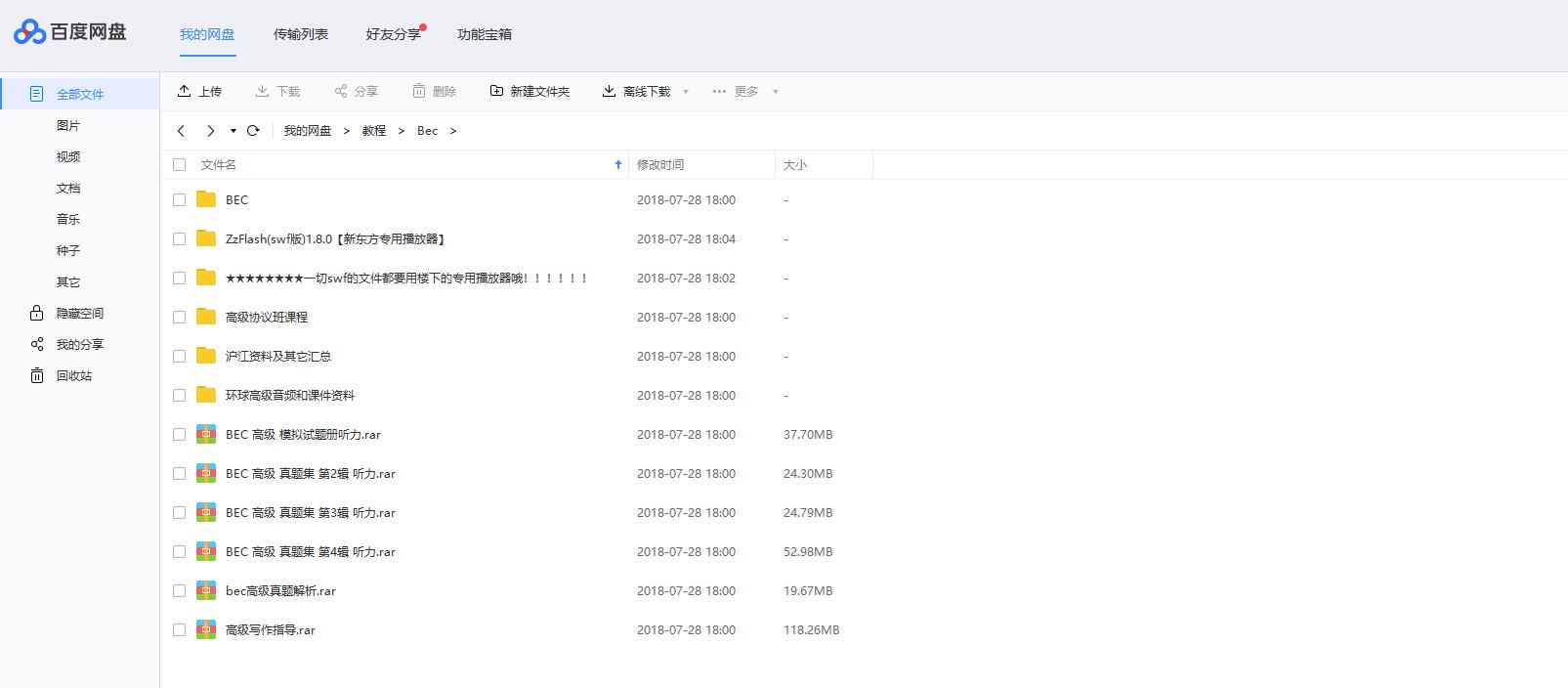Check the box for 高级协议班课程
Screen dimensions: 1568x688
[x=179, y=317]
